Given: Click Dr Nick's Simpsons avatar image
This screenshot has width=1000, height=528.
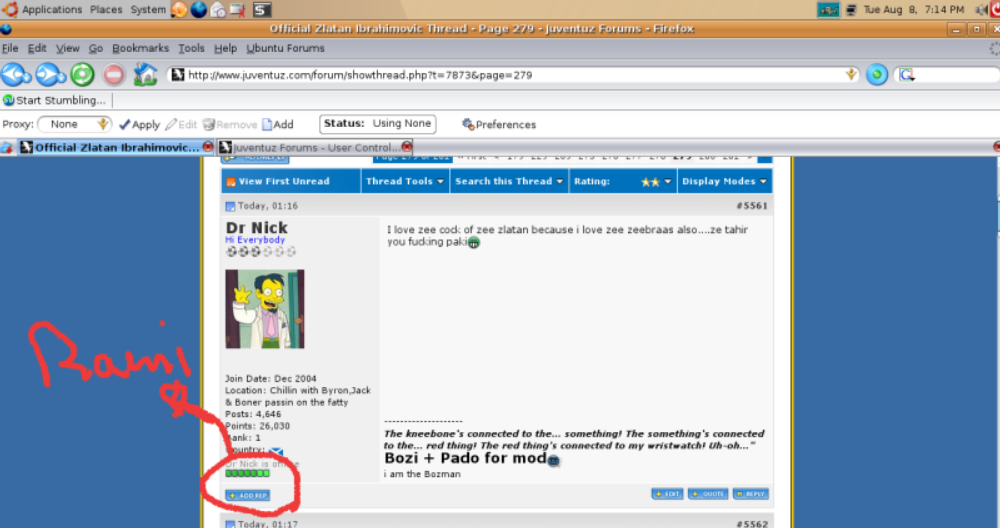Looking at the screenshot, I should pyautogui.click(x=265, y=309).
